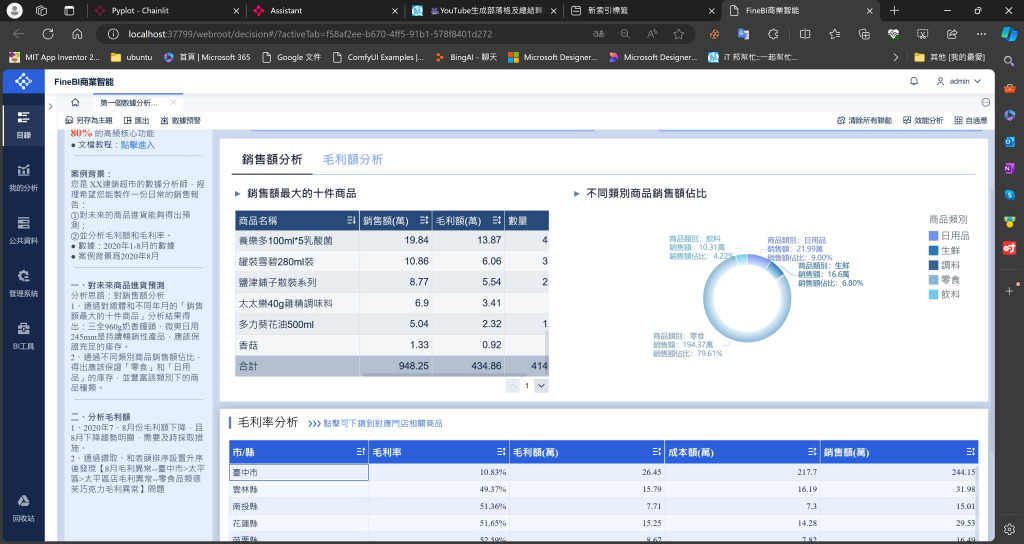Close the 第一個數據分析 tab
Image resolution: width=1024 pixels, height=544 pixels.
click(173, 103)
